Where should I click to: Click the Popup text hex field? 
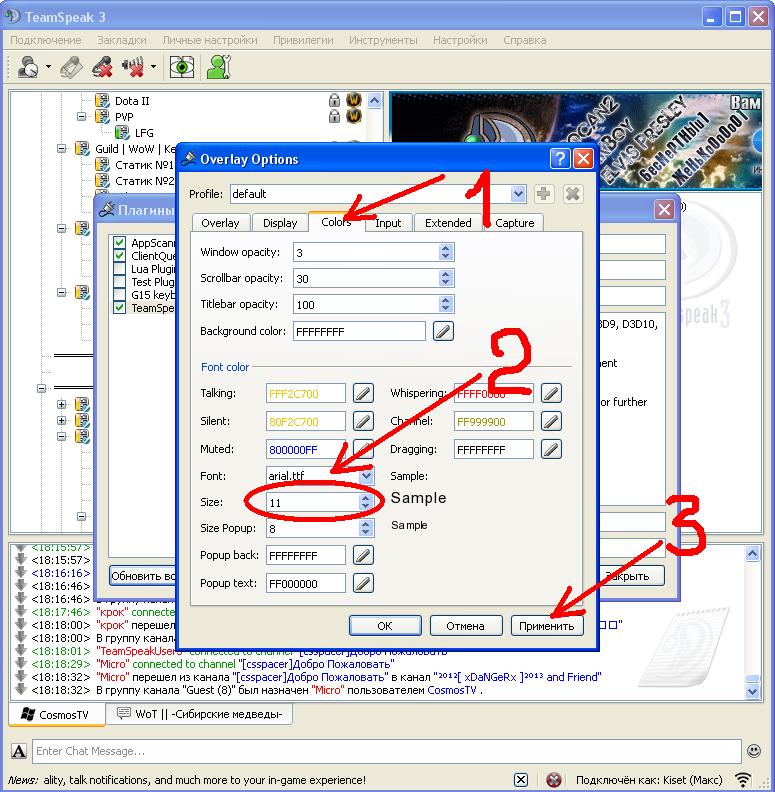pos(306,583)
